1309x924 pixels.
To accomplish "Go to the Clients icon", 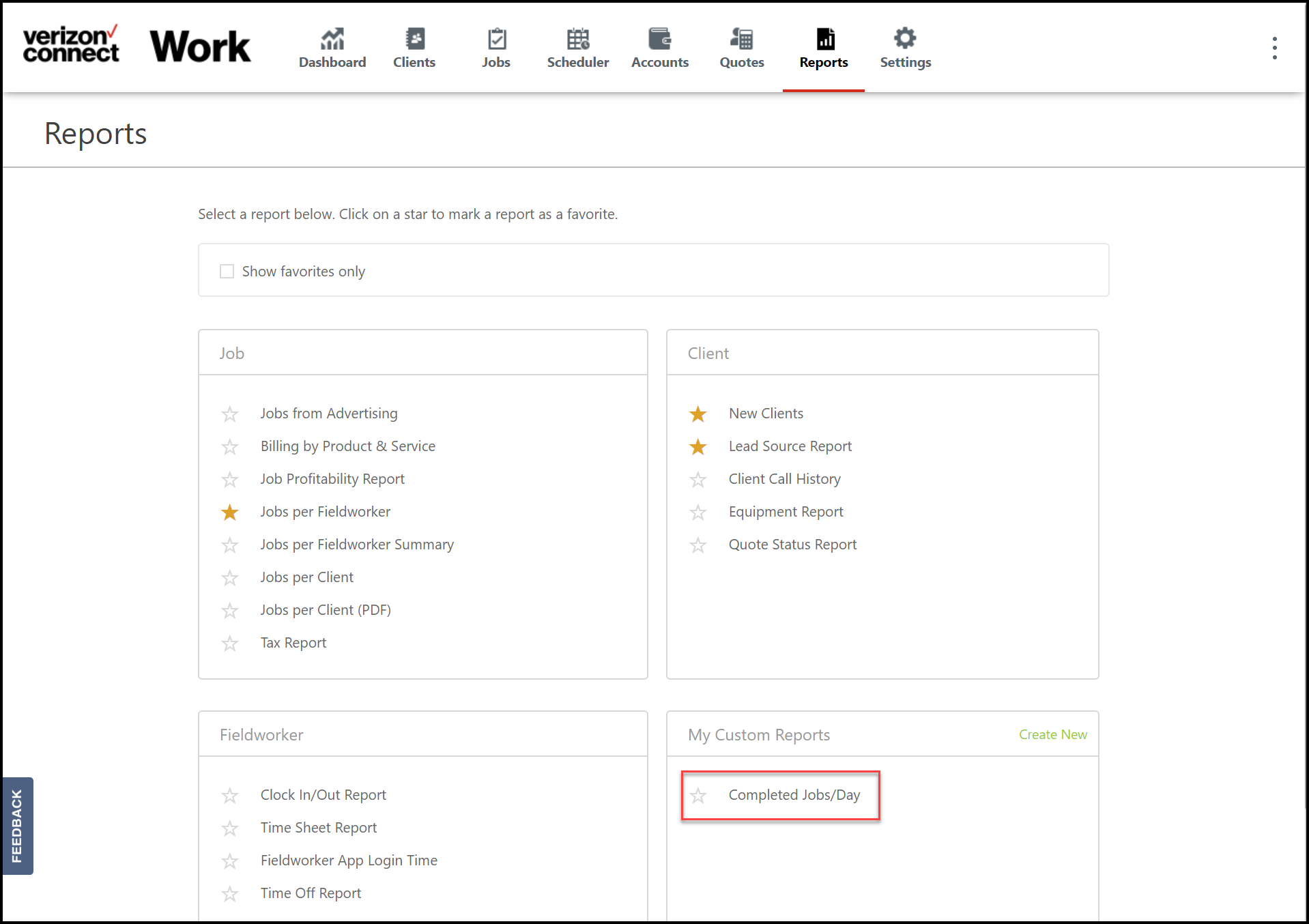I will (x=414, y=38).
